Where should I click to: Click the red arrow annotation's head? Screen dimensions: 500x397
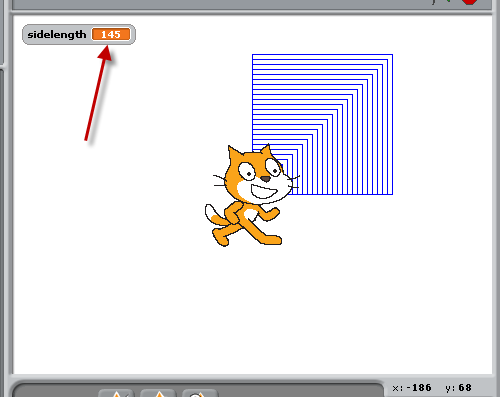(x=105, y=53)
